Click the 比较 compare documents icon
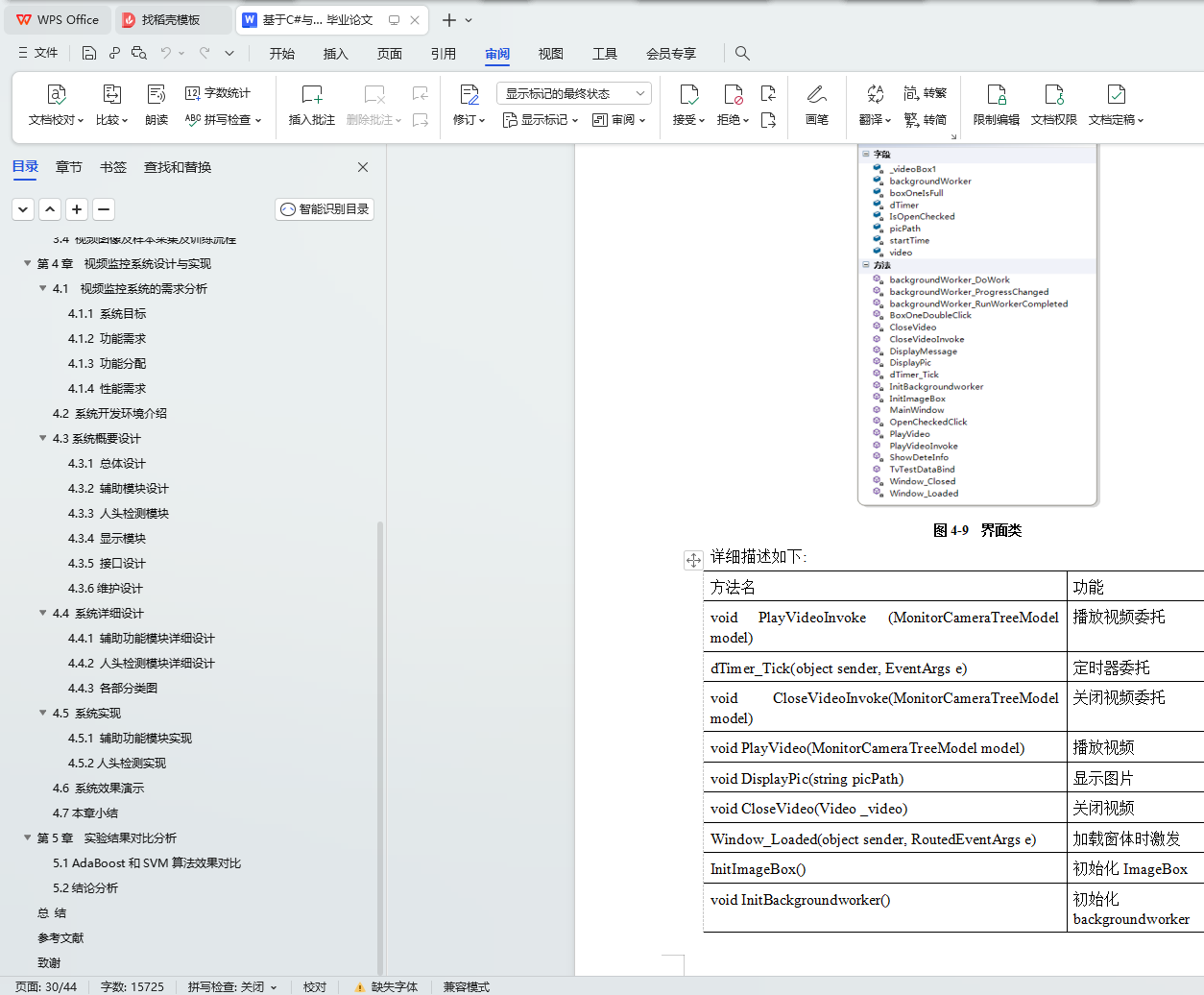The height and width of the screenshot is (995, 1204). pyautogui.click(x=111, y=94)
